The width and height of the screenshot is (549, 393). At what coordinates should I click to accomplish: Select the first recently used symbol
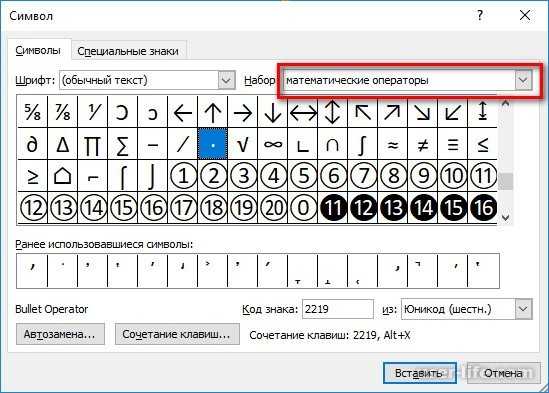coord(32,271)
